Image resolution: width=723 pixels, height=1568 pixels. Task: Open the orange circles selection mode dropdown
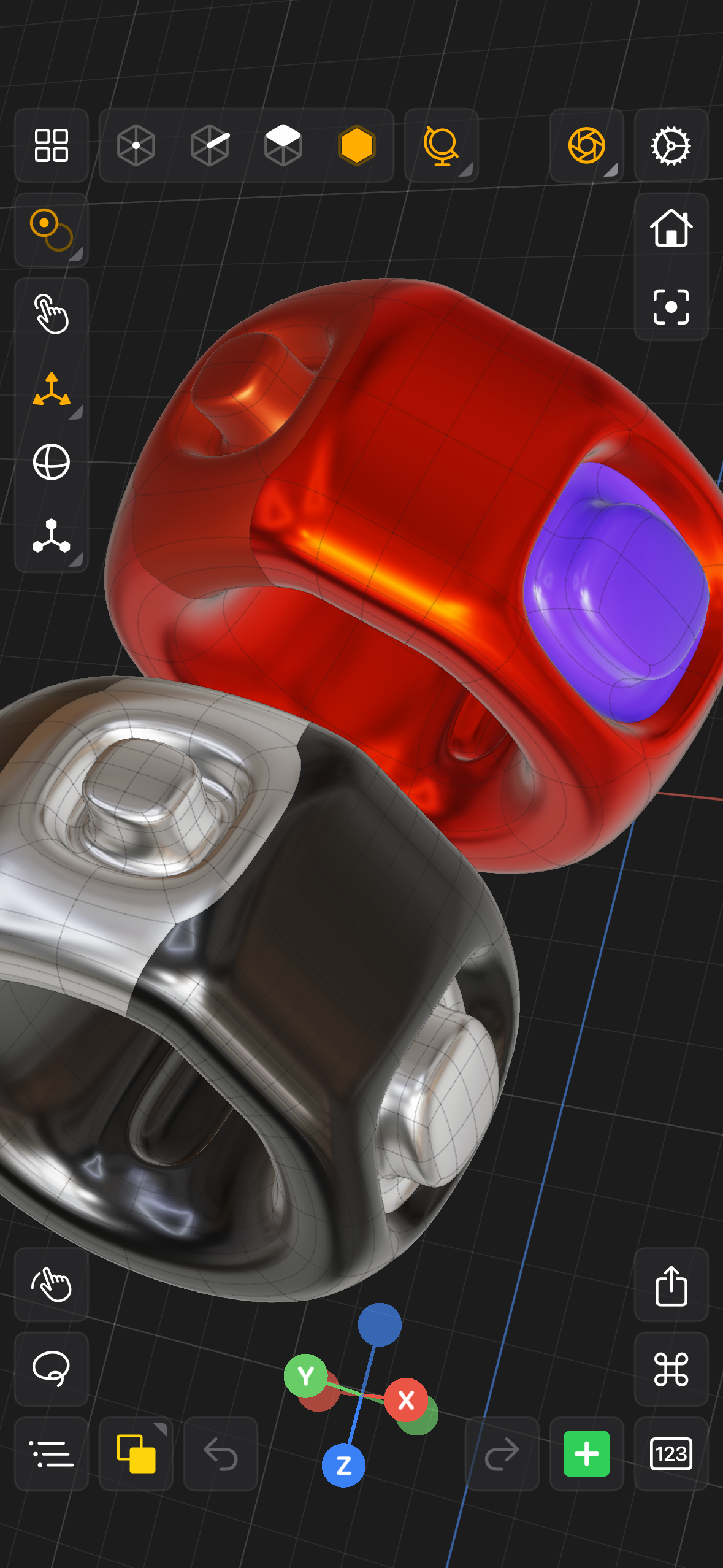(52, 230)
